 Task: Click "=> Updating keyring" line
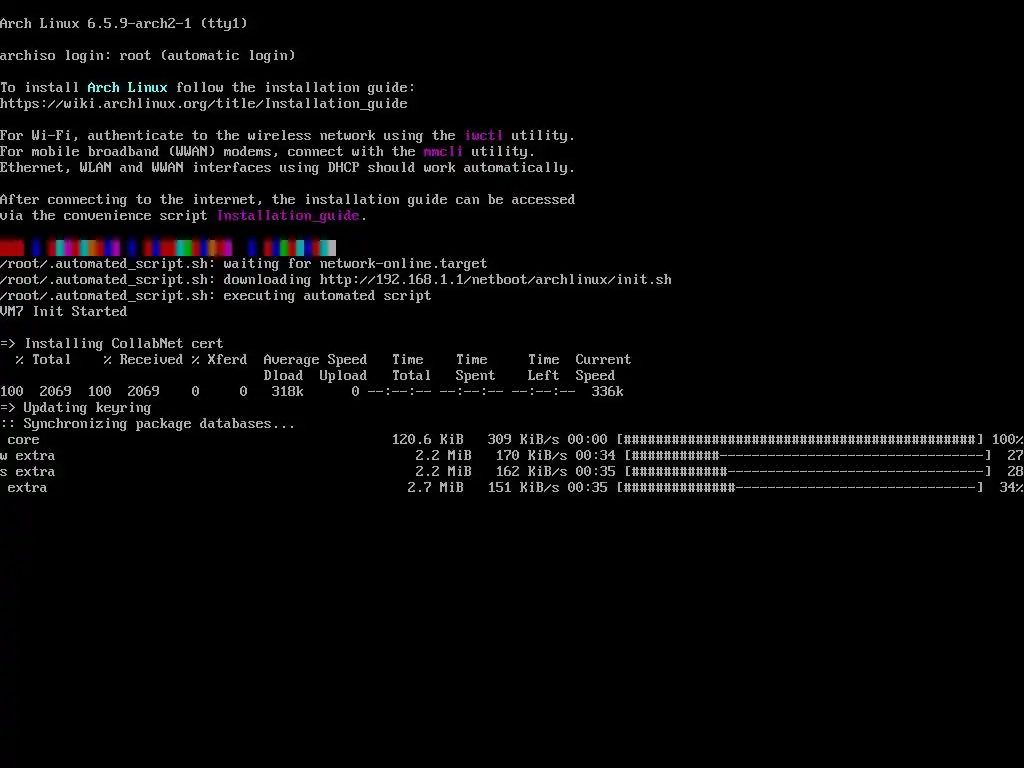(76, 408)
